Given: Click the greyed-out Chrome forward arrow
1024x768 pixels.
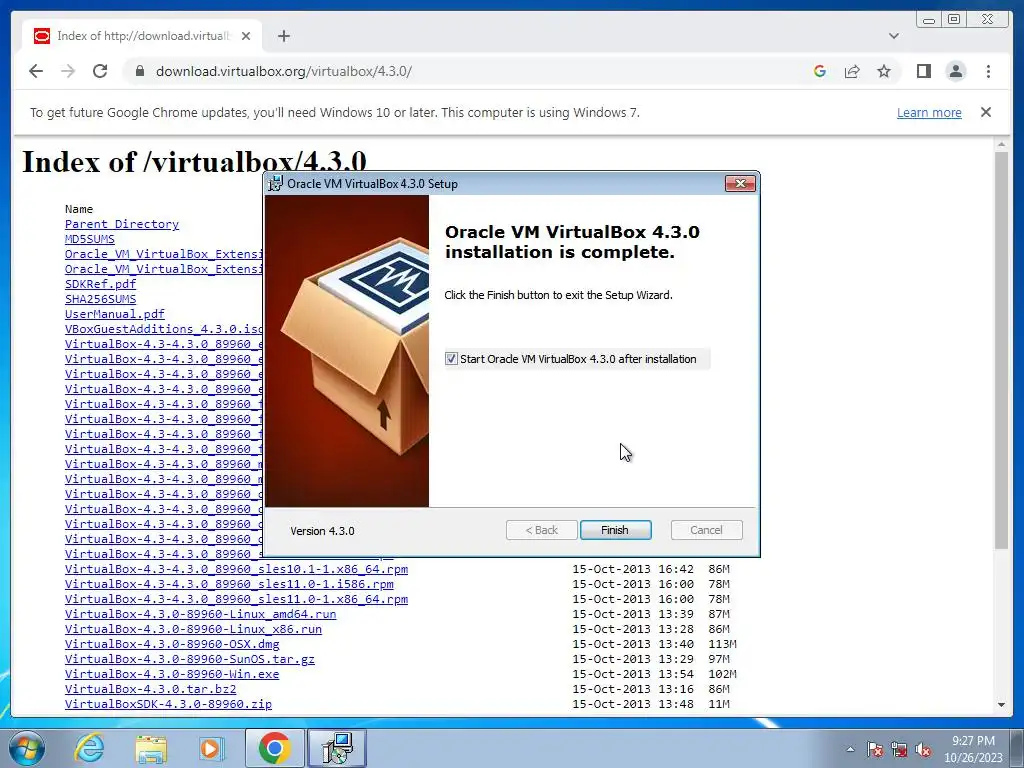Looking at the screenshot, I should click(x=68, y=71).
